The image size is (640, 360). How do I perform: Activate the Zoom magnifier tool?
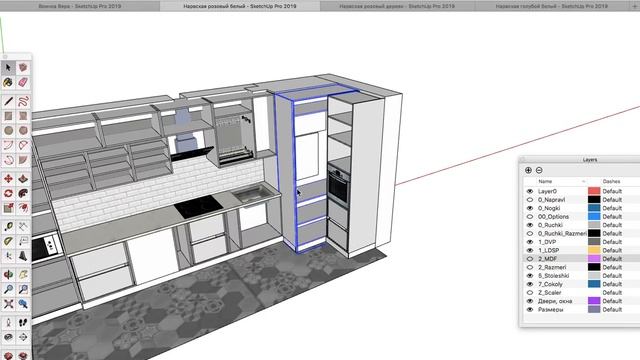click(x=8, y=289)
